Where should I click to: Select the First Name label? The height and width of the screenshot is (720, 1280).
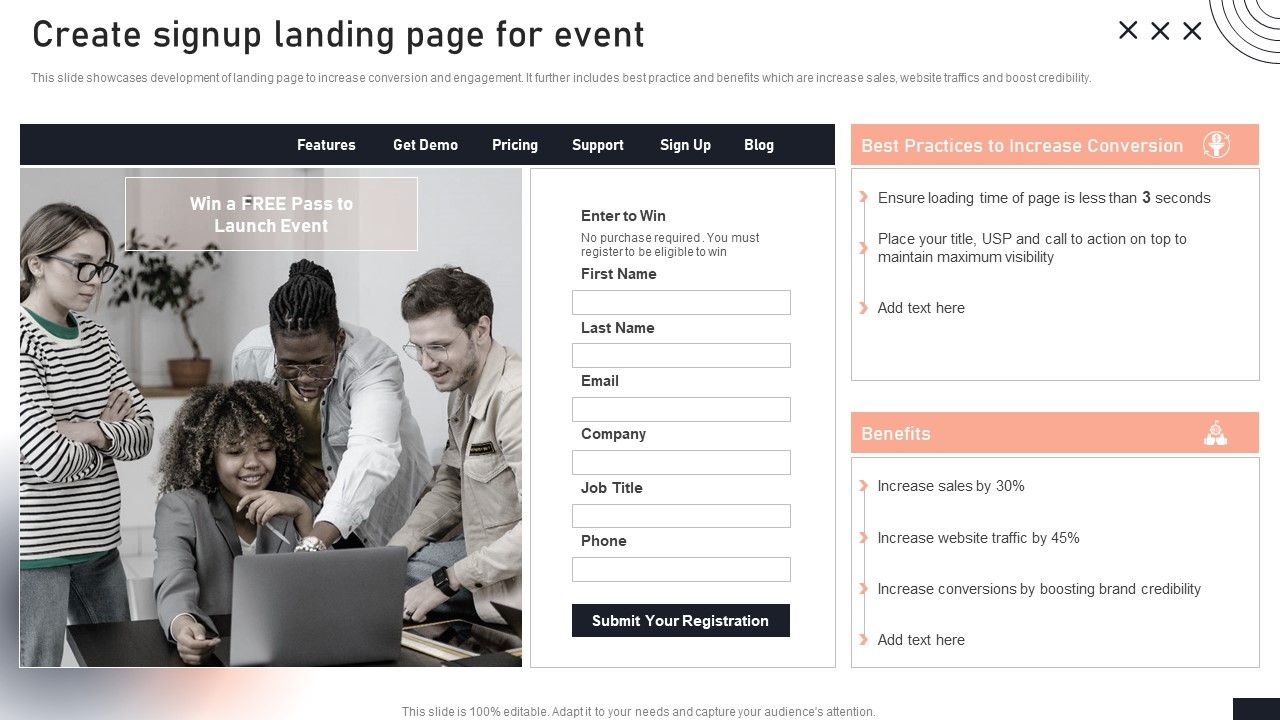click(619, 274)
